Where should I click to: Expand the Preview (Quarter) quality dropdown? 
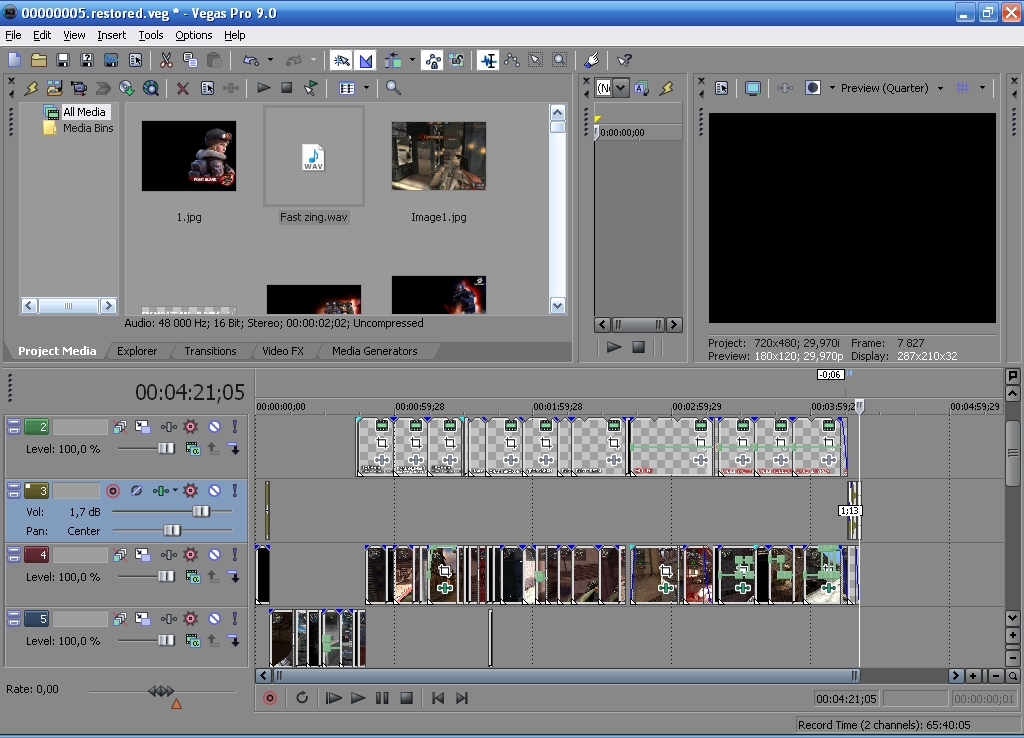point(940,88)
